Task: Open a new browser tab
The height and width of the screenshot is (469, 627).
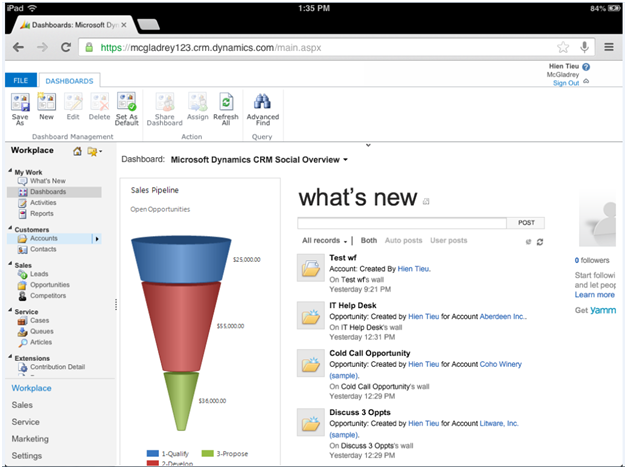Action: click(x=149, y=25)
